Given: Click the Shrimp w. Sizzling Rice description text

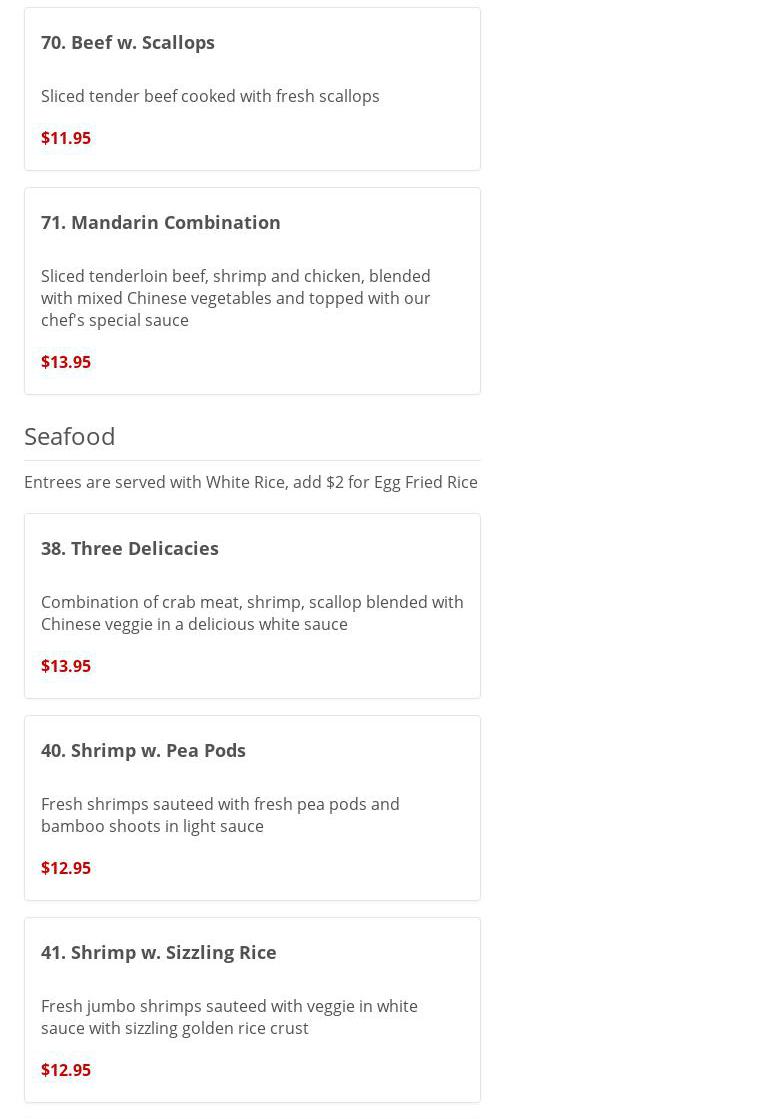Looking at the screenshot, I should click(229, 1017).
